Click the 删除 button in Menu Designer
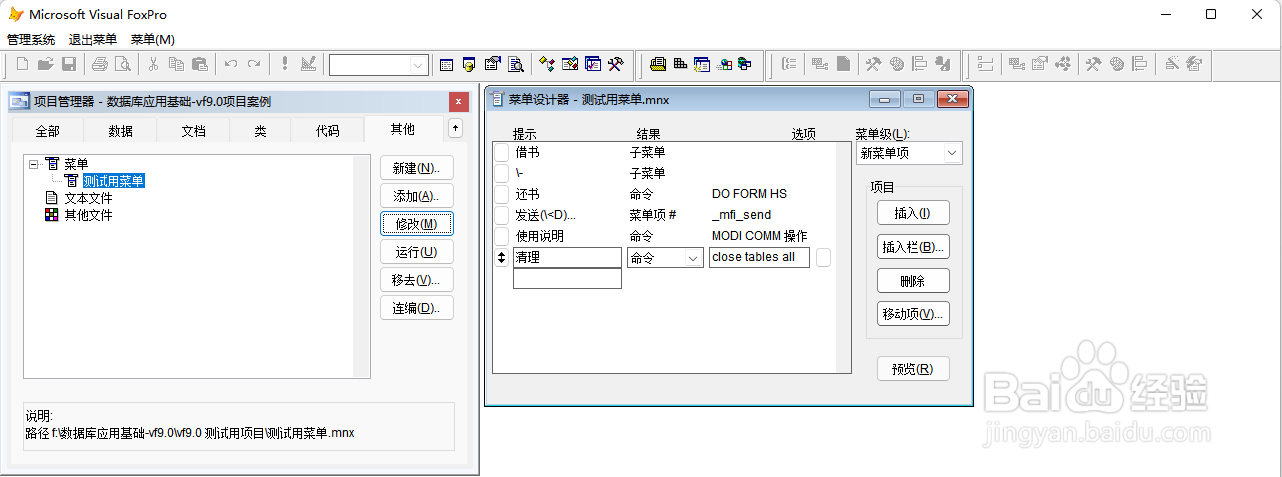This screenshot has width=1282, height=477. (x=913, y=281)
